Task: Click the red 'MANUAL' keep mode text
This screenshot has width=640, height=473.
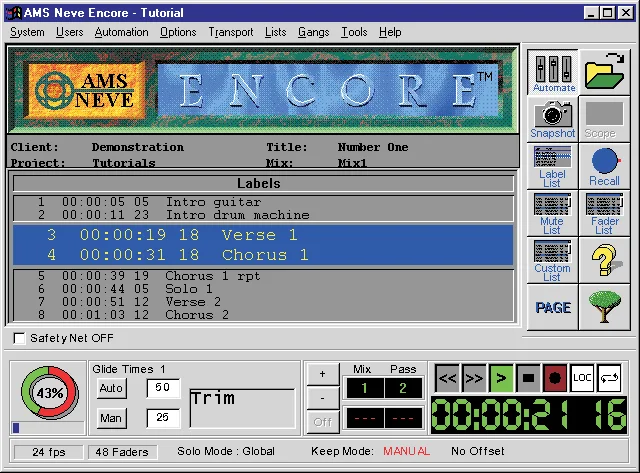Action: [407, 451]
